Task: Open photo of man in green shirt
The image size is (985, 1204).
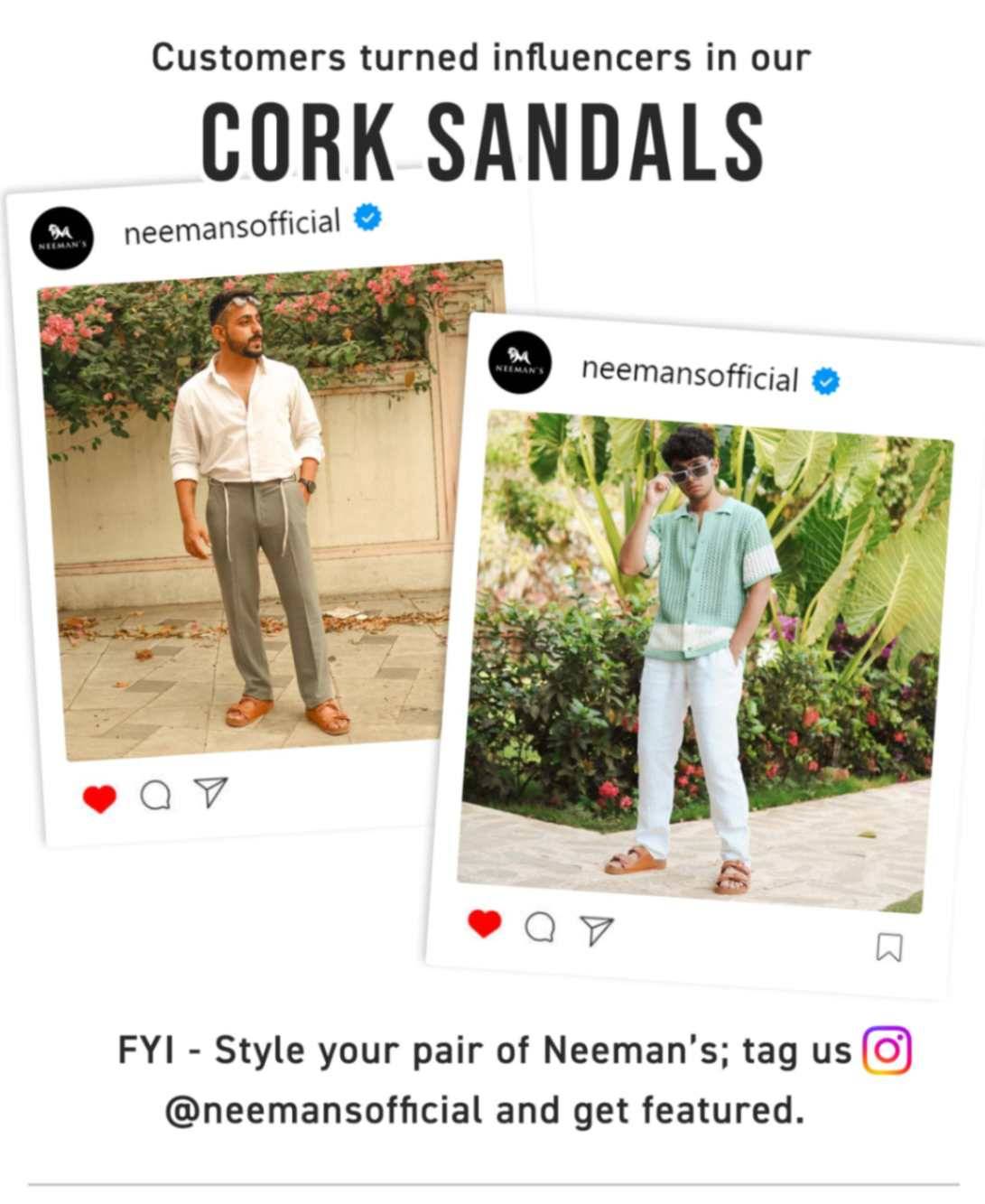Action: pos(706,662)
